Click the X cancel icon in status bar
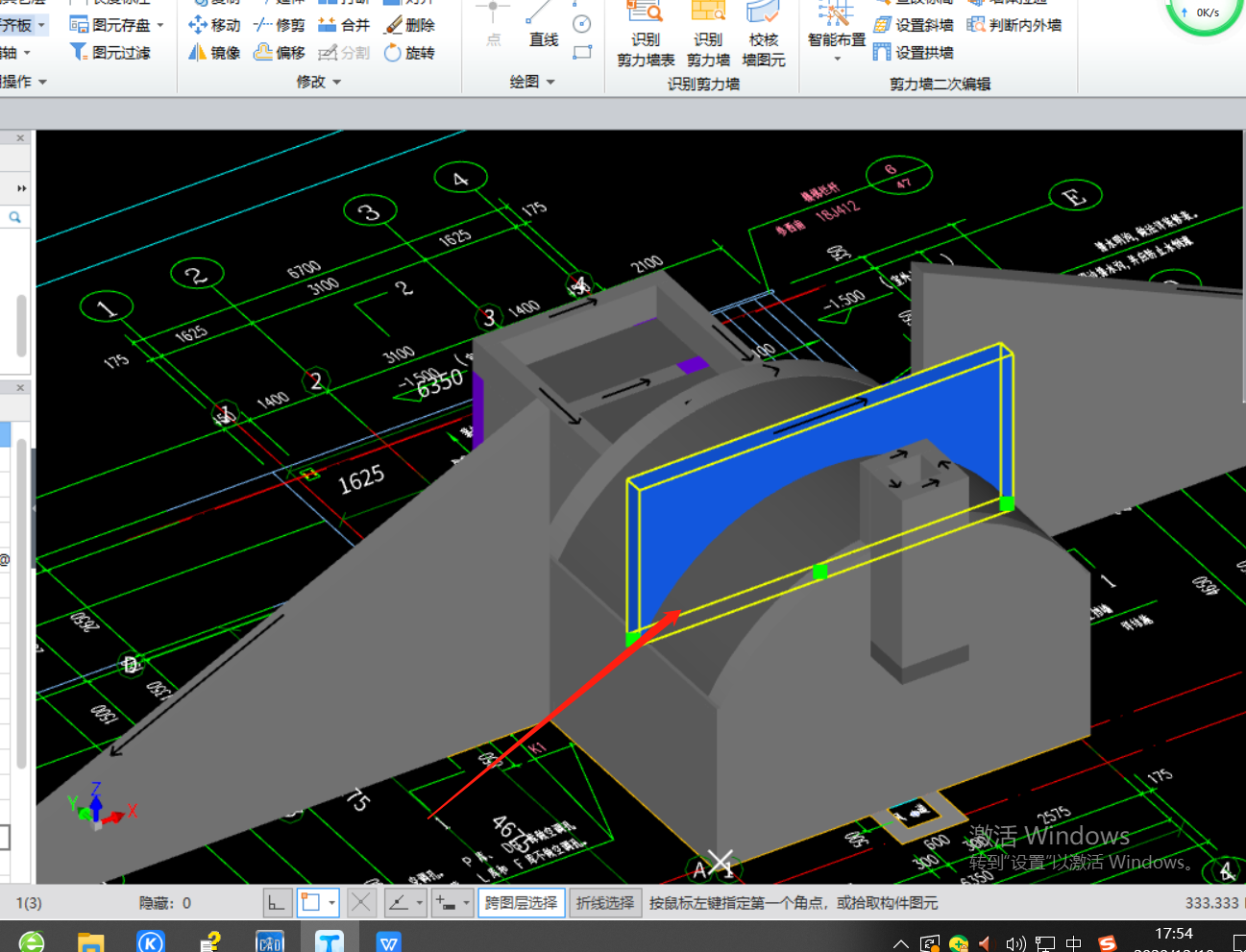The width and height of the screenshot is (1246, 952). [361, 902]
